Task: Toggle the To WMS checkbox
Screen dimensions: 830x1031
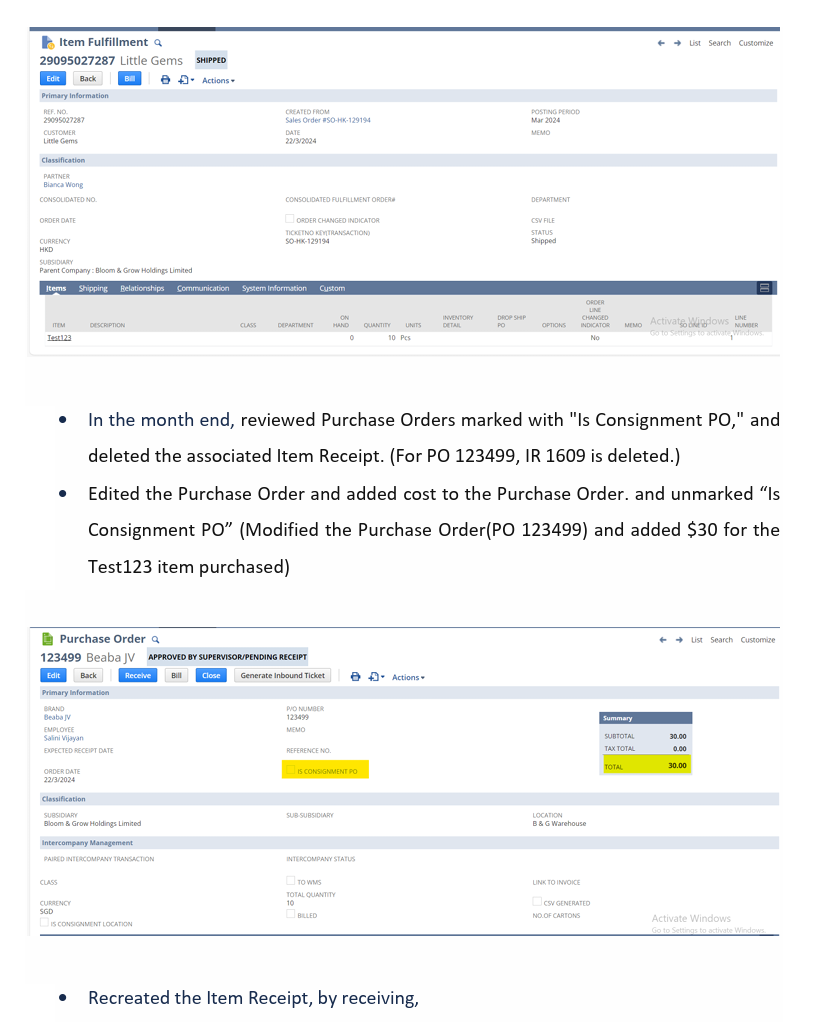Action: (291, 881)
